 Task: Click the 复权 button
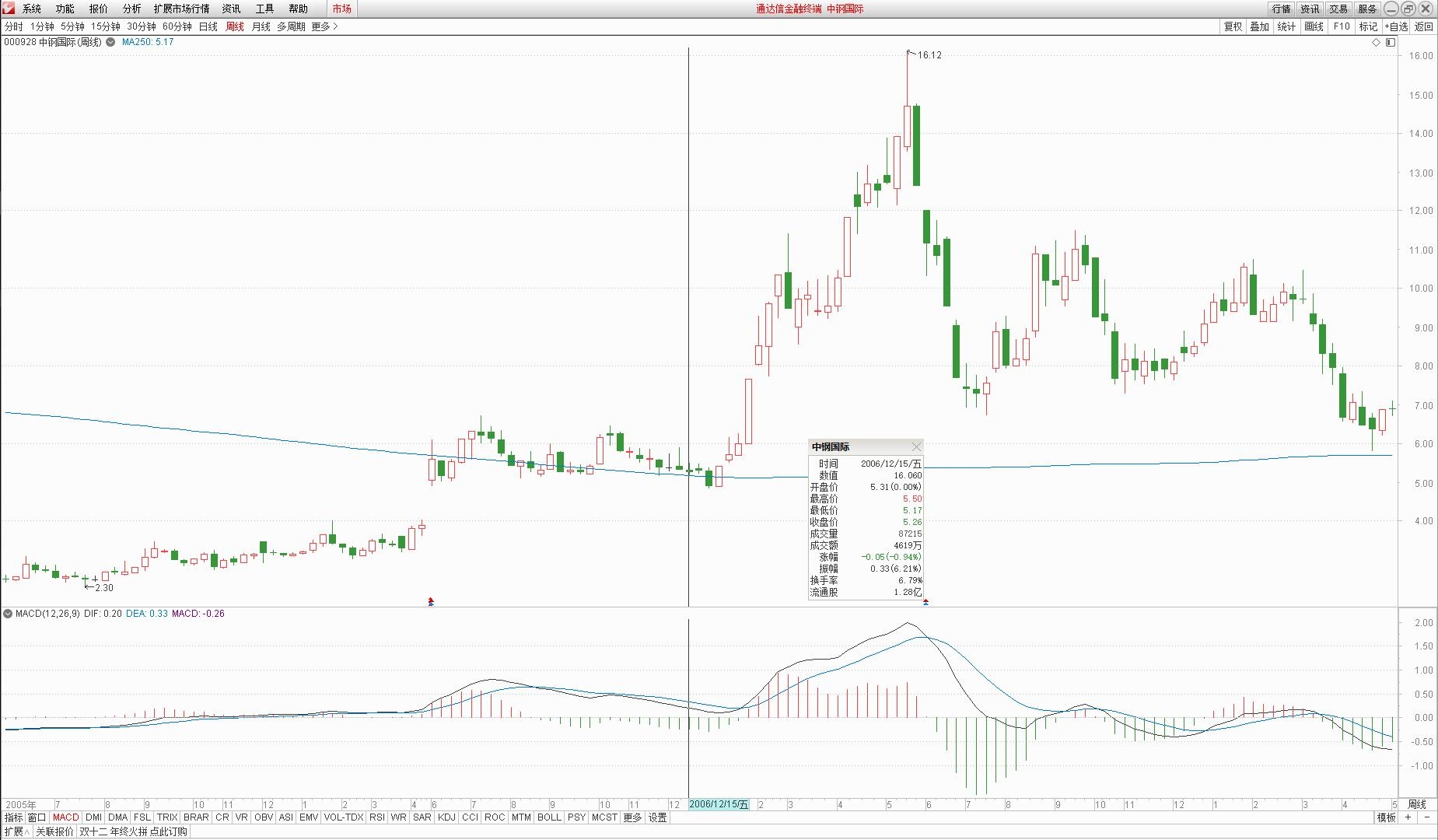pyautogui.click(x=1233, y=26)
